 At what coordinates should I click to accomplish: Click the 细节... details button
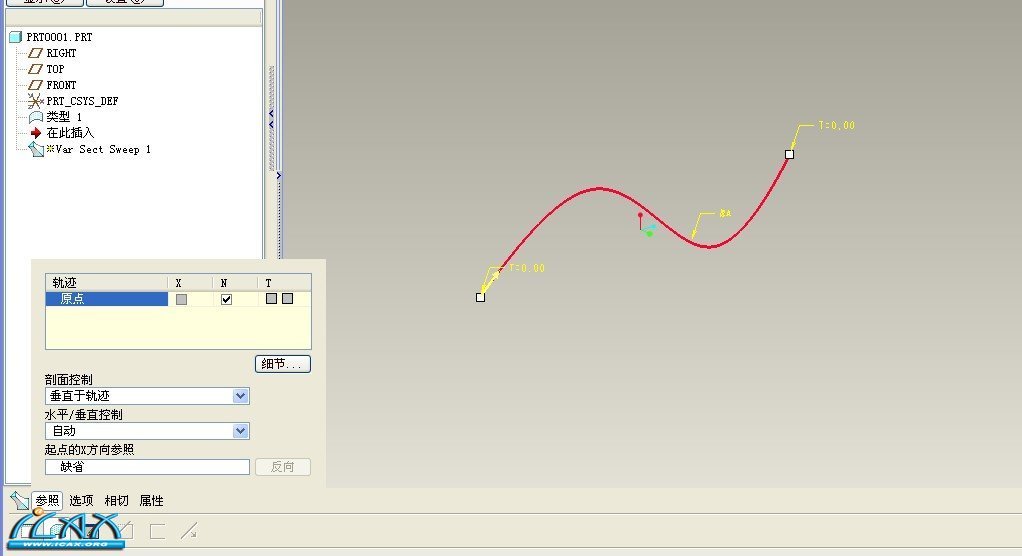tap(283, 364)
